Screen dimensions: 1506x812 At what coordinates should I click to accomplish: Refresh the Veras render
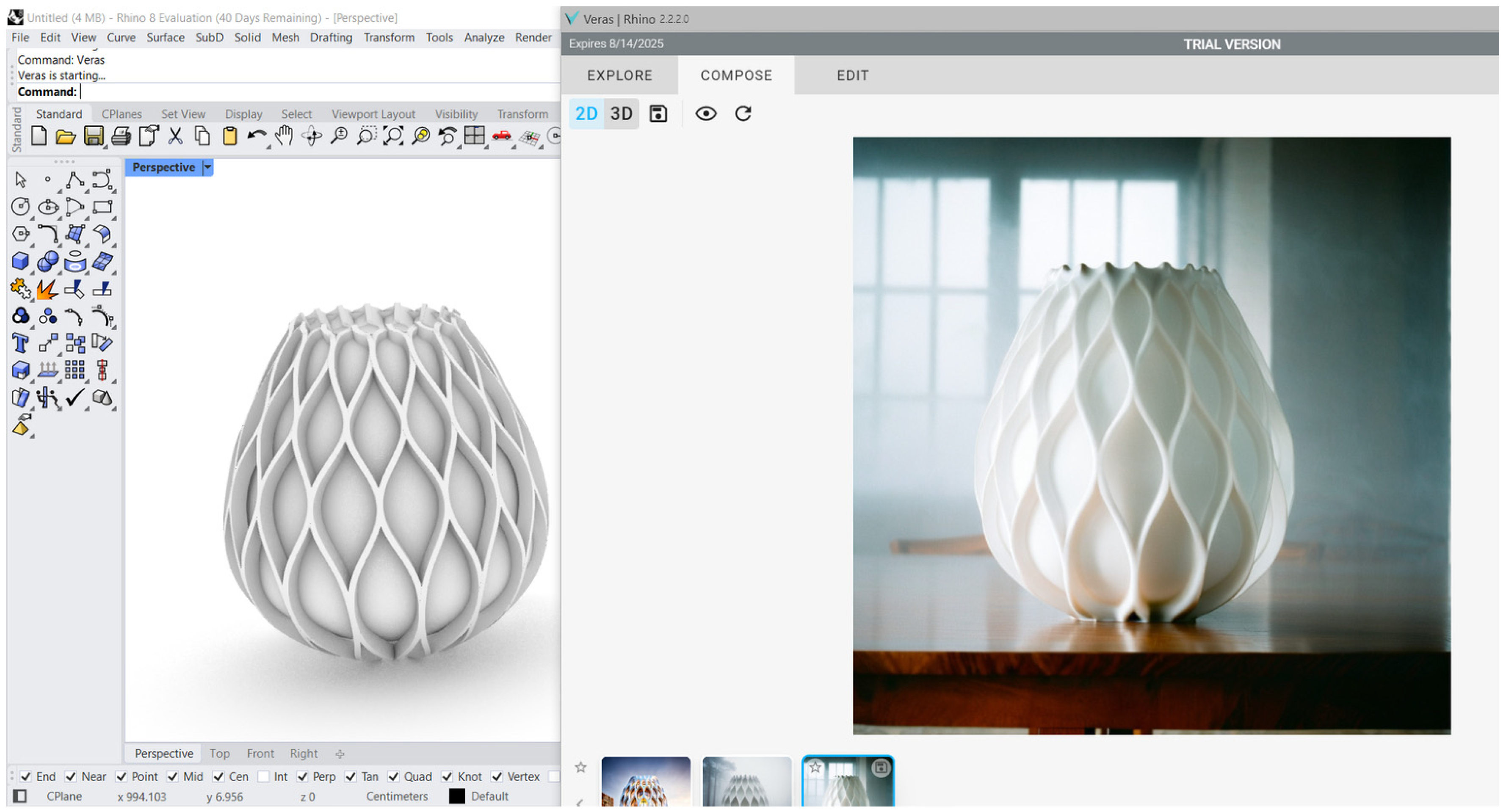743,113
